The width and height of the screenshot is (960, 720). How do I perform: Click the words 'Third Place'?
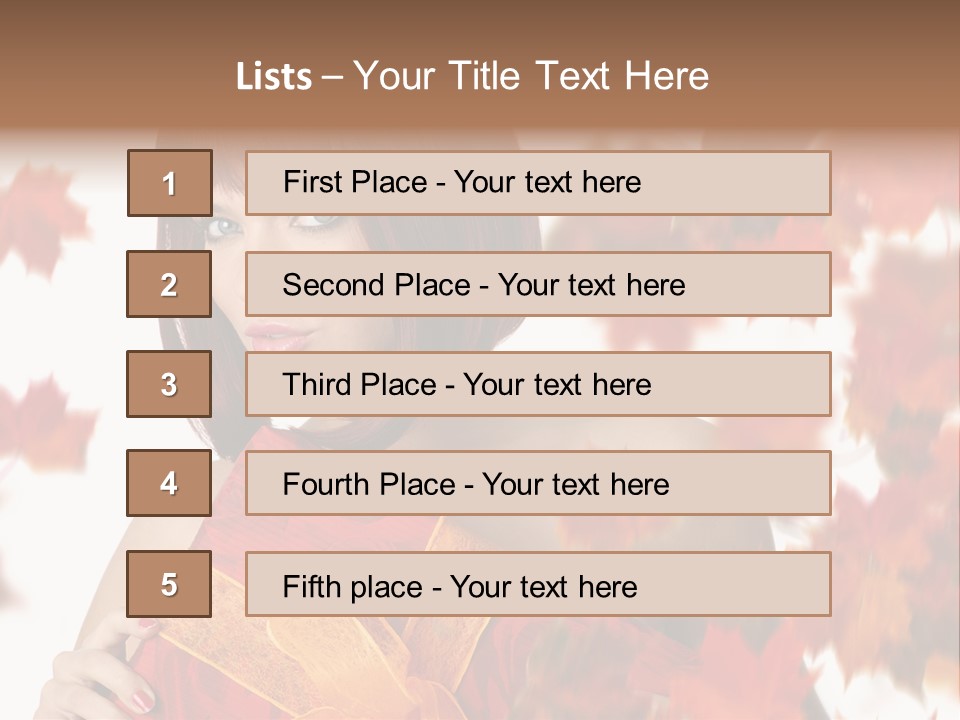360,384
